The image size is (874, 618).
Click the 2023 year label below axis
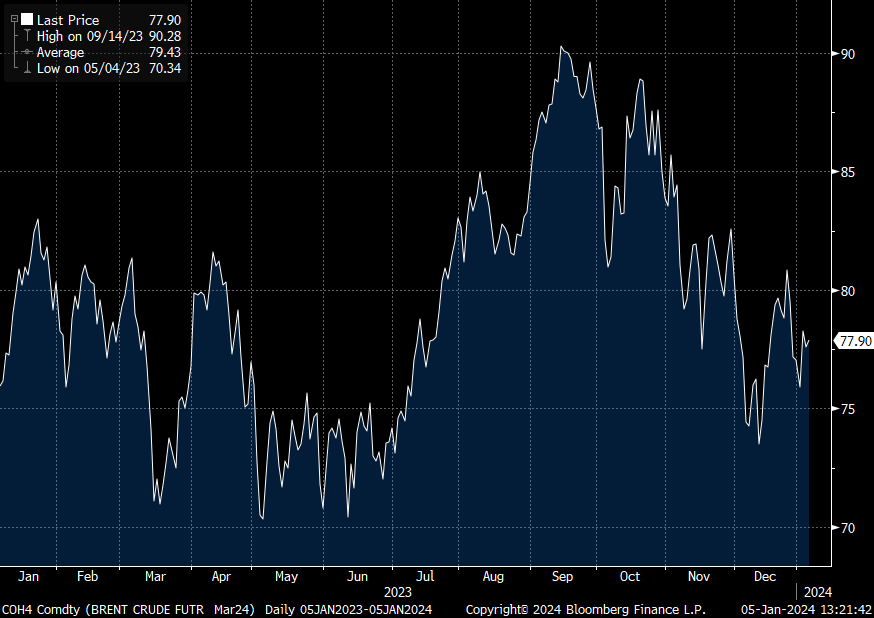(398, 592)
